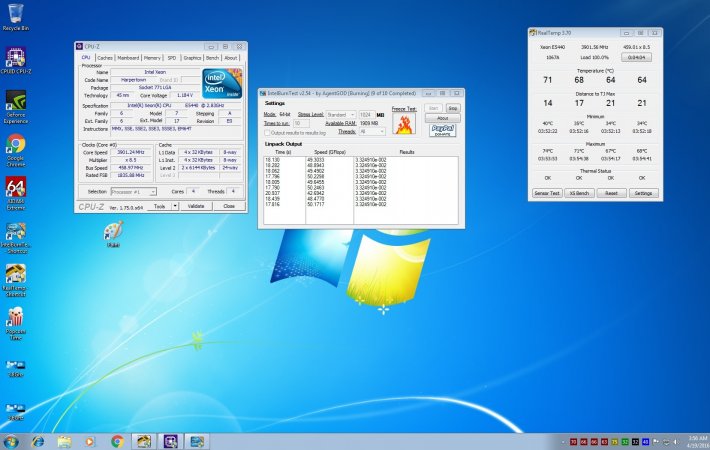The image size is (710, 450).
Task: Open the Windows Start menu orb
Action: coord(11,441)
